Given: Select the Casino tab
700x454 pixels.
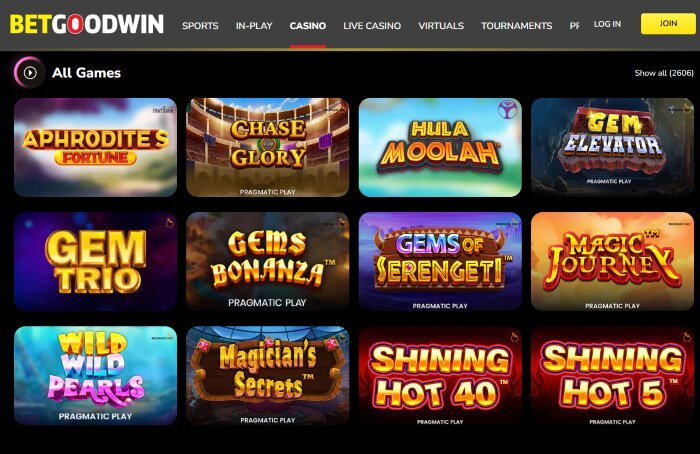Looking at the screenshot, I should pos(308,26).
